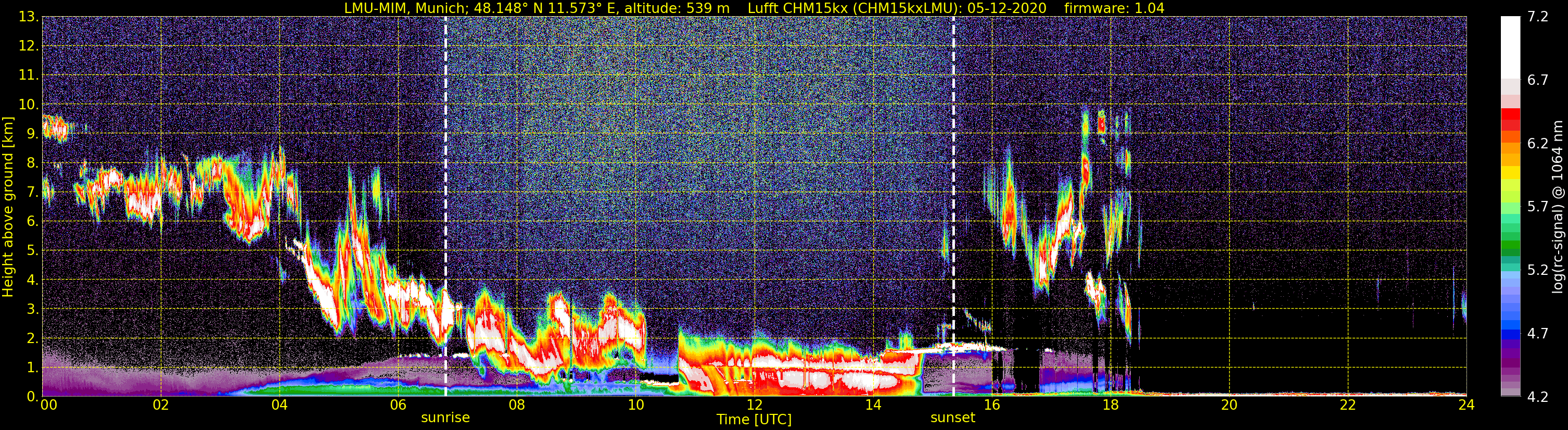Click the x-axis tick label '20'
Screen dimensions: 1568x430
1229,406
